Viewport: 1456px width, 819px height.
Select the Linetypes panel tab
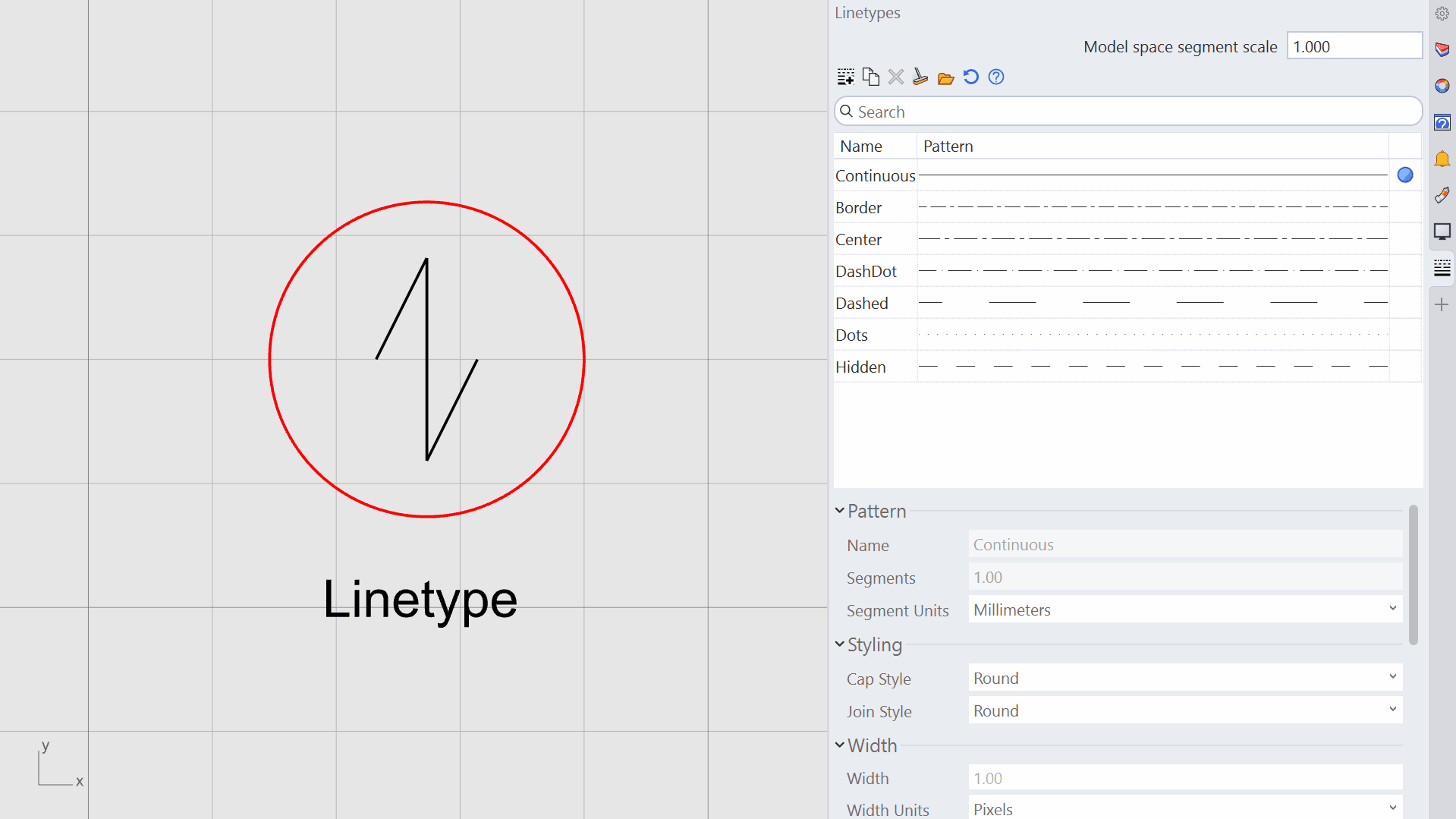pyautogui.click(x=1442, y=268)
